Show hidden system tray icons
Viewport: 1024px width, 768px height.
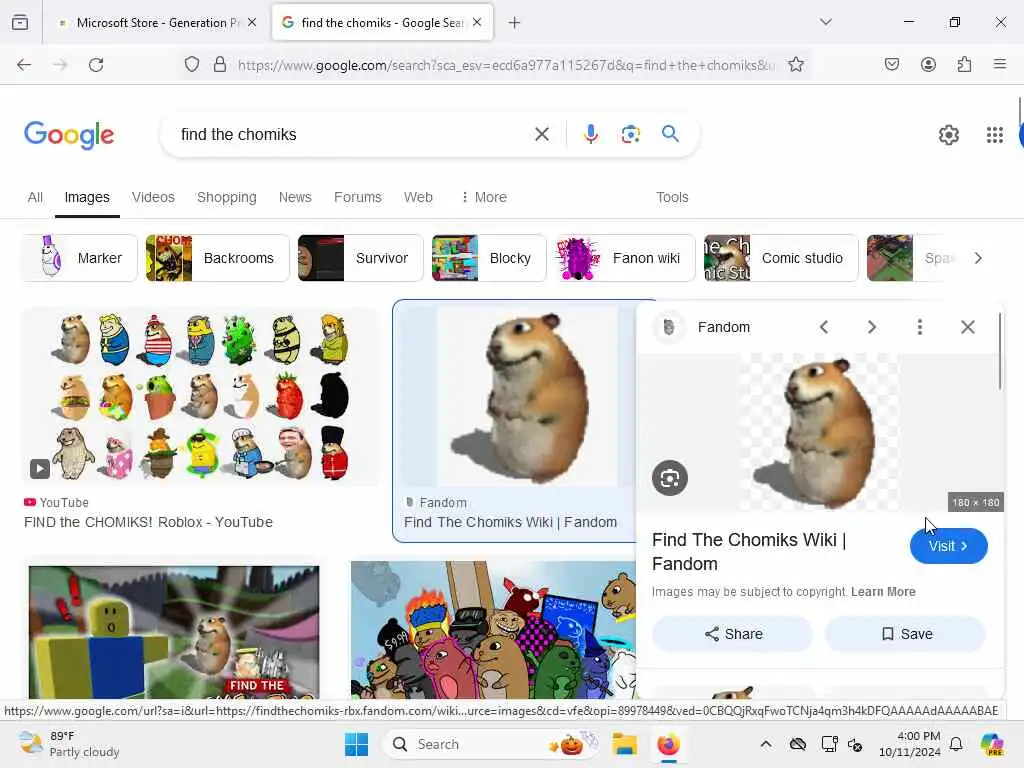coord(766,744)
